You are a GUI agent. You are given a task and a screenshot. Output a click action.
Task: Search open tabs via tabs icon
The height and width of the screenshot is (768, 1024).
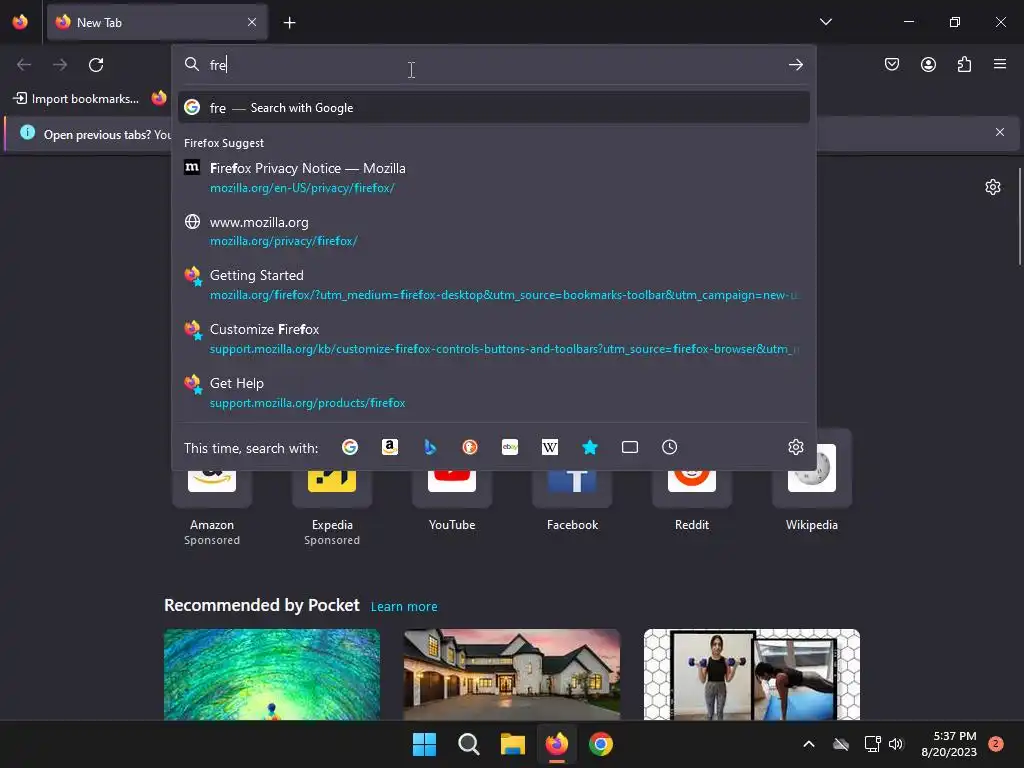[630, 447]
